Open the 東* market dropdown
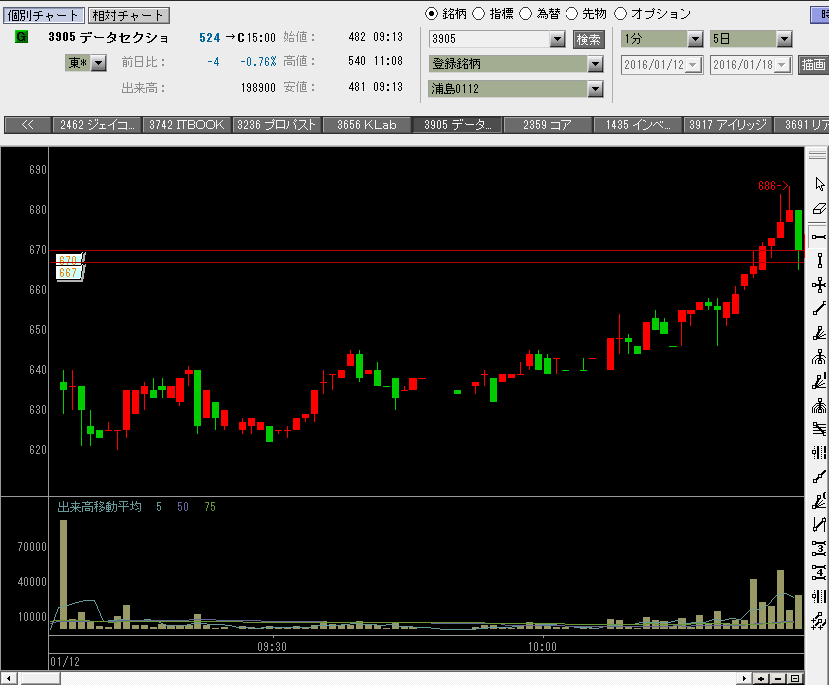The image size is (829, 685). click(98, 63)
